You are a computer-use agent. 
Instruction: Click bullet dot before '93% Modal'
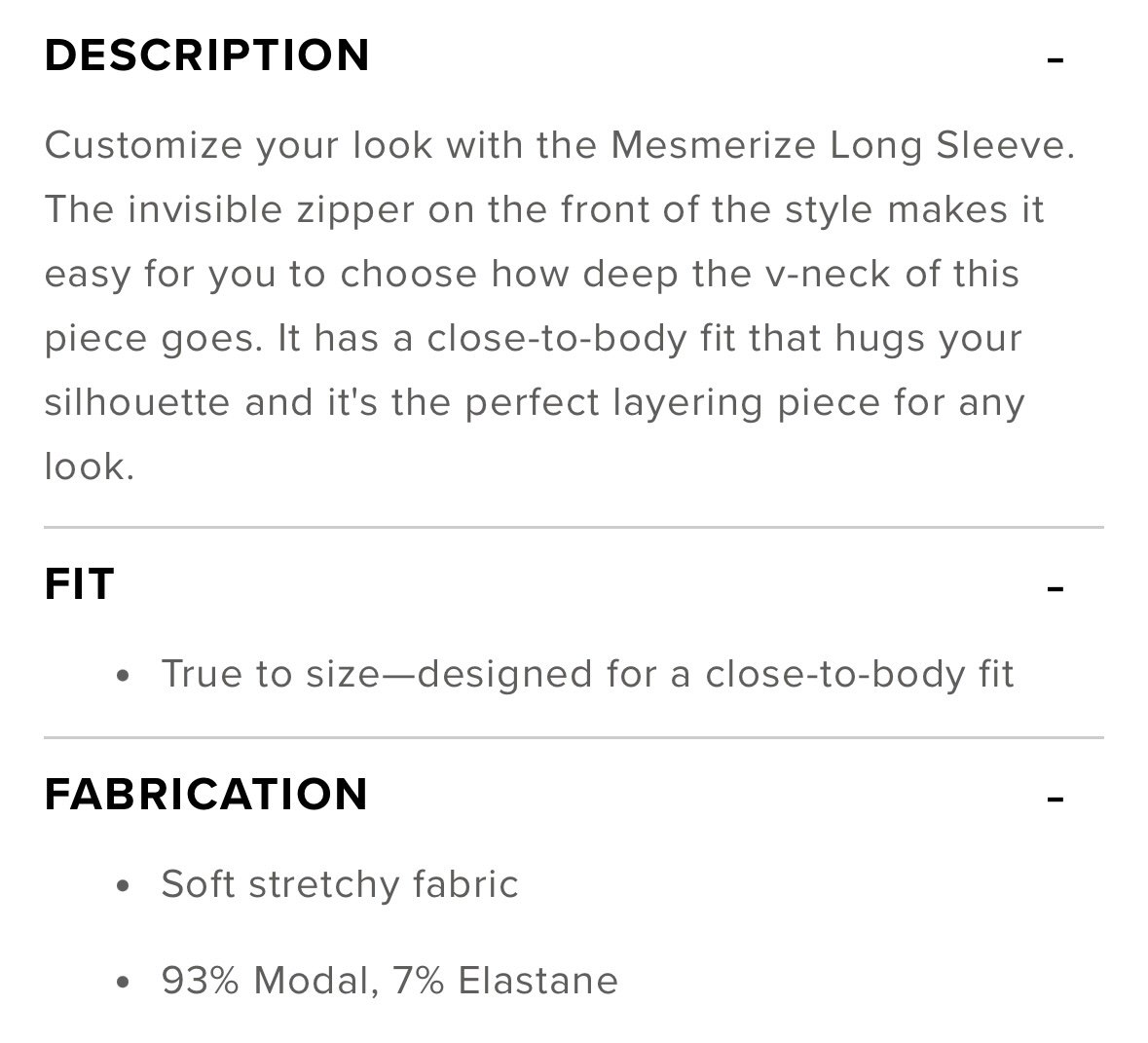(123, 983)
